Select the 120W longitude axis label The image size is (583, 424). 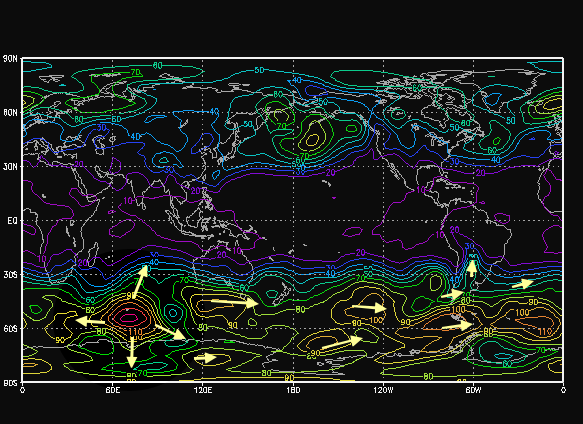coord(383,390)
